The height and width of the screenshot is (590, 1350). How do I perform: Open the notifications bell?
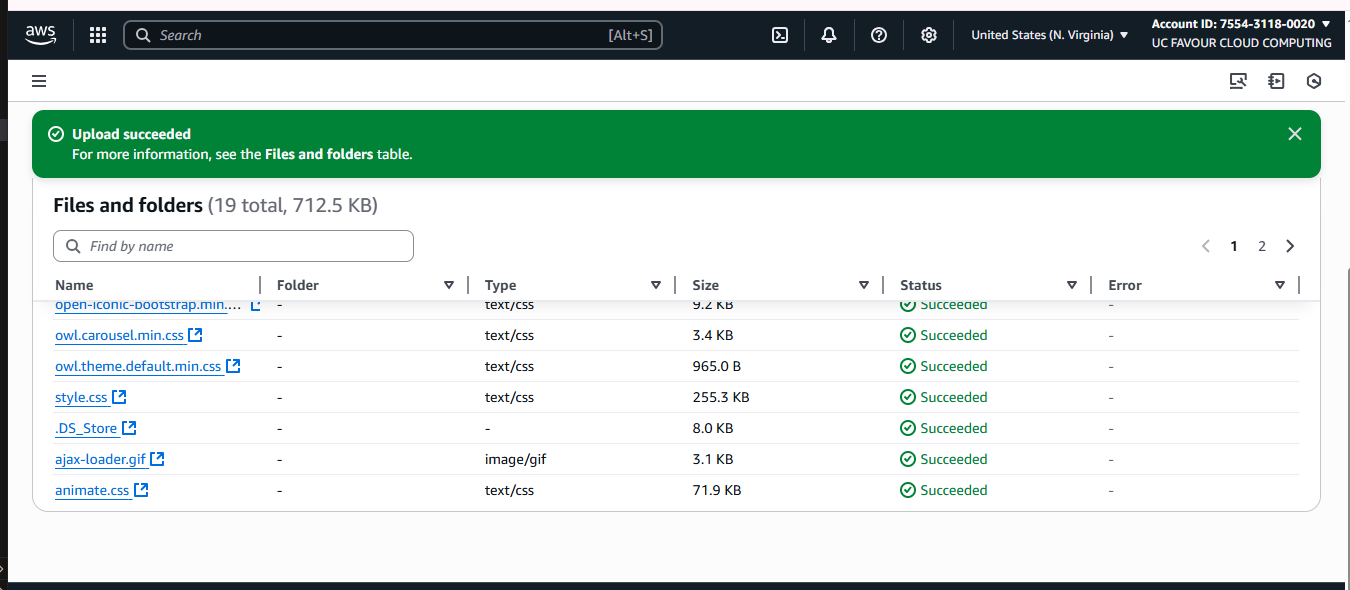point(829,35)
